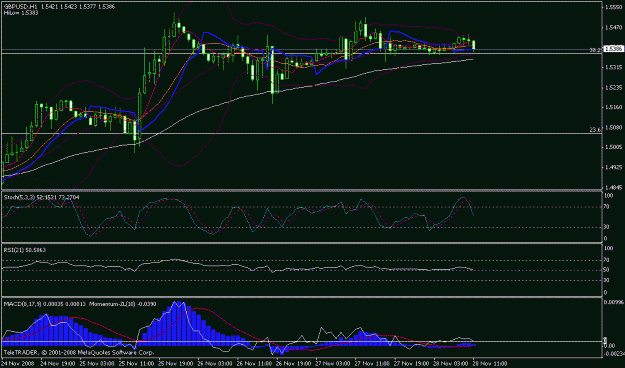Click the current price tag 1.5386
The height and width of the screenshot is (368, 625).
(x=613, y=49)
